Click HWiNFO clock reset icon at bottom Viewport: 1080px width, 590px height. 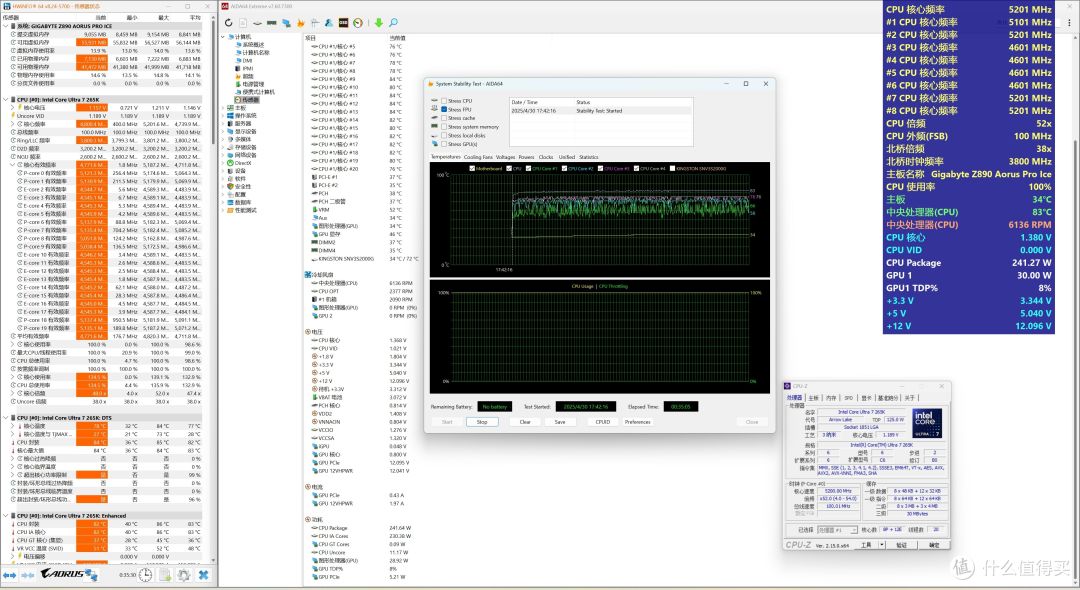pos(145,574)
